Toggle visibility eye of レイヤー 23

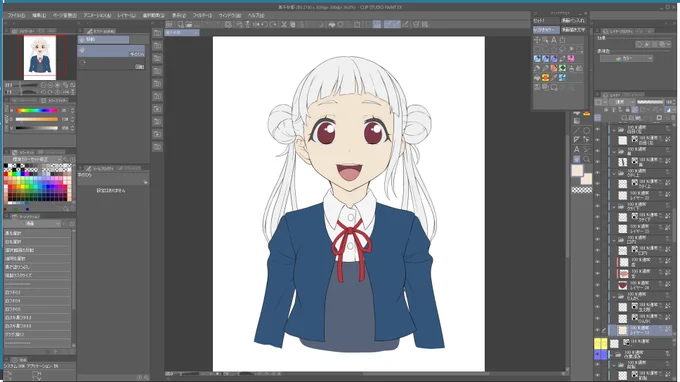coord(598,229)
